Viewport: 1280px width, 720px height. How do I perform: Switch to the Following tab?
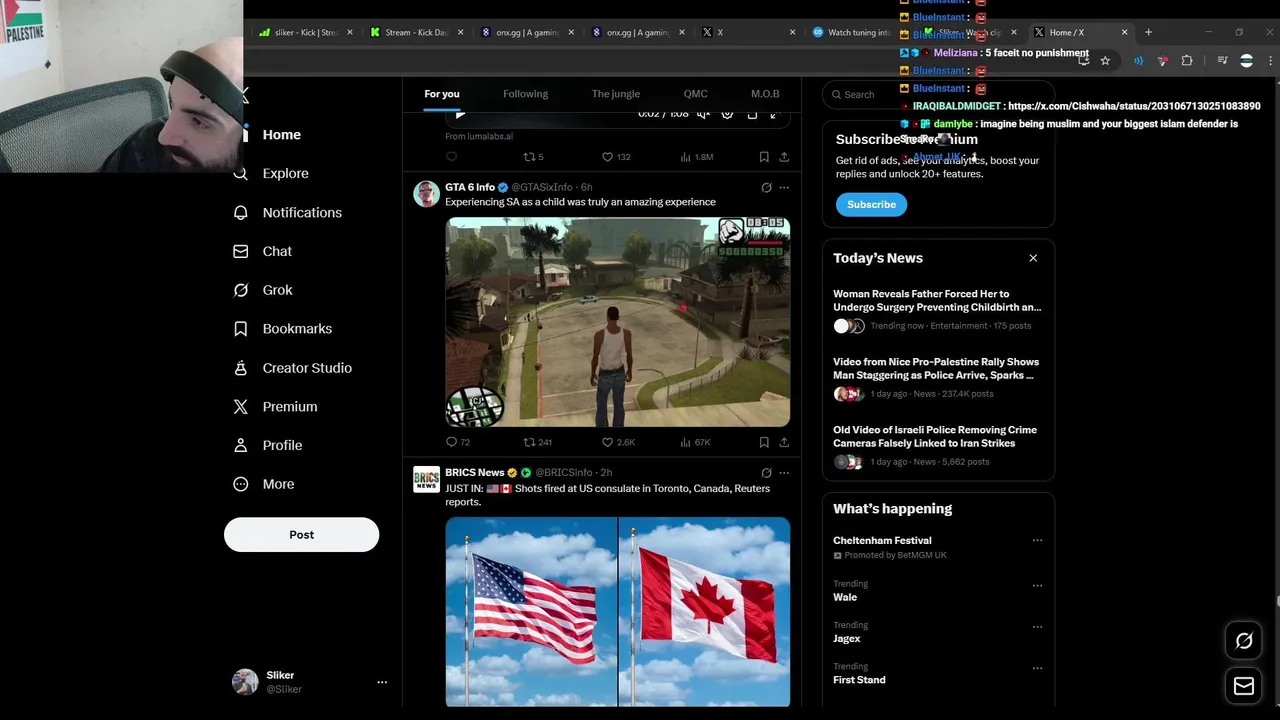pyautogui.click(x=525, y=94)
